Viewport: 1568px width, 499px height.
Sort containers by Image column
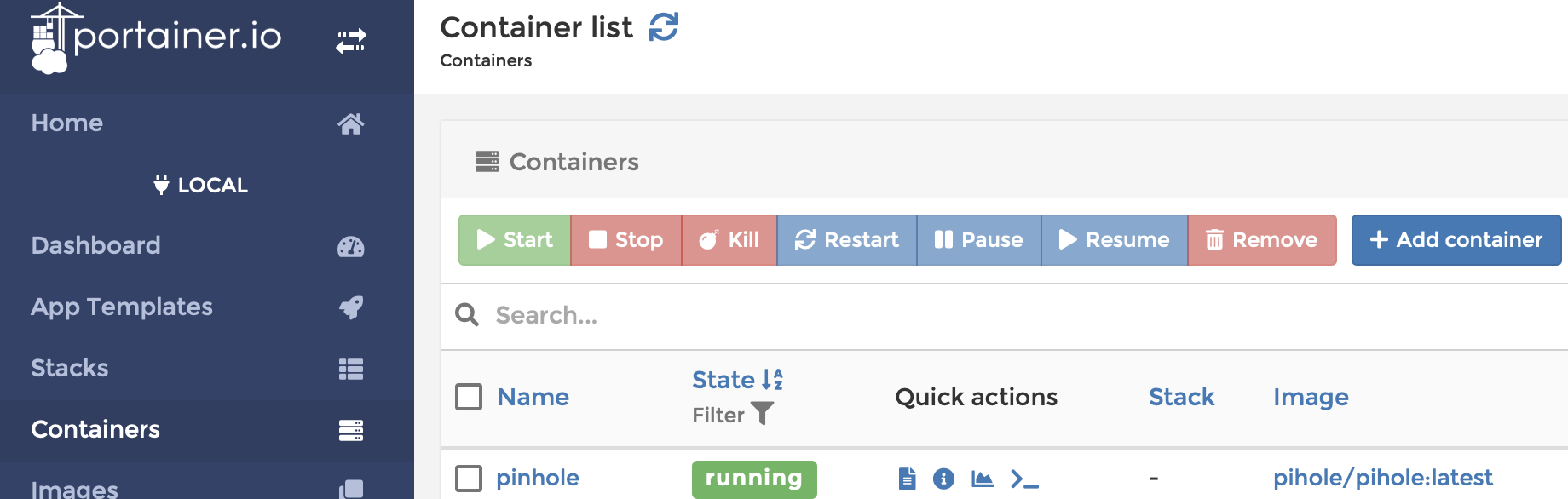pyautogui.click(x=1311, y=397)
